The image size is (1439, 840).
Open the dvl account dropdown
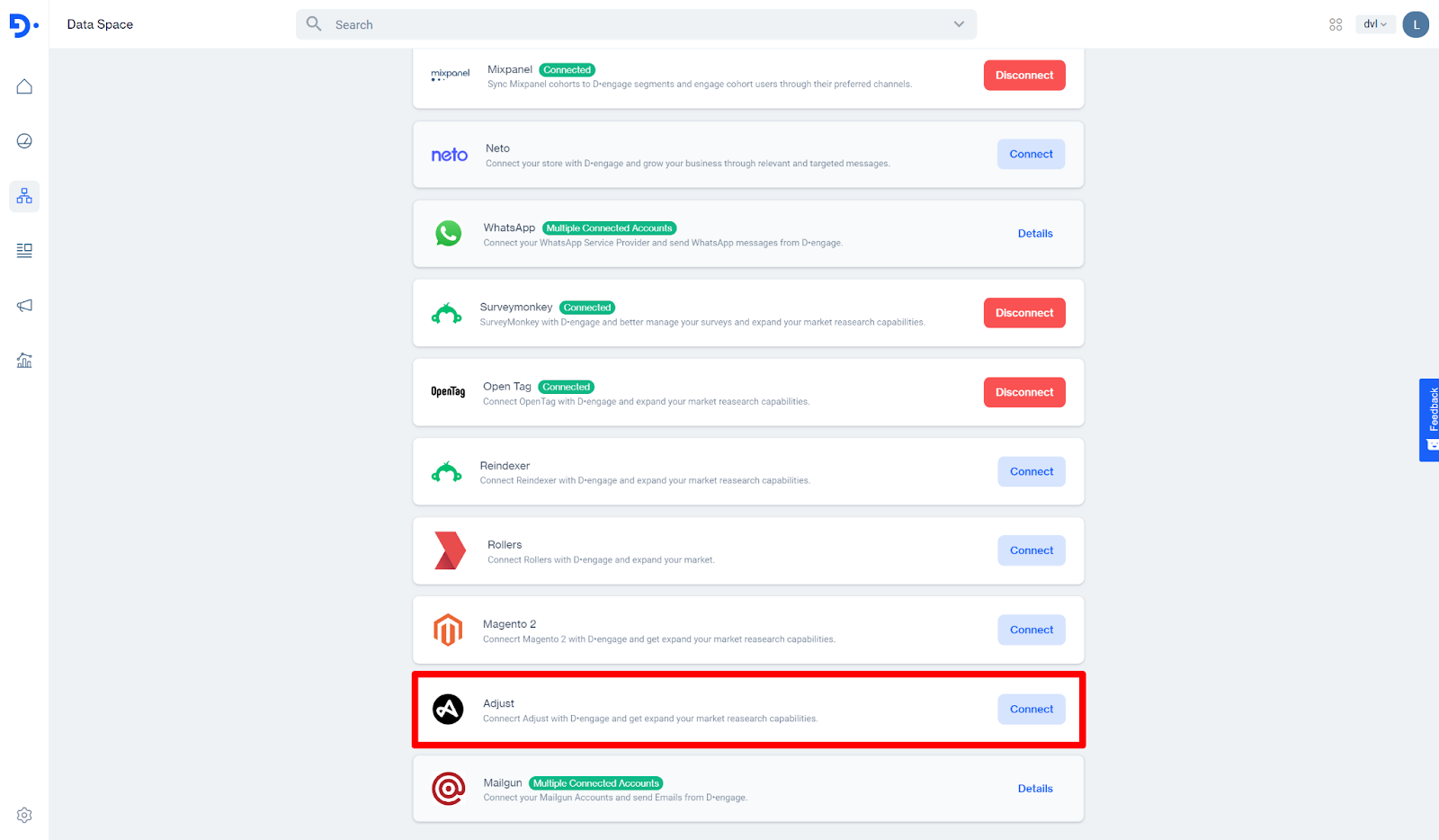pyautogui.click(x=1374, y=24)
